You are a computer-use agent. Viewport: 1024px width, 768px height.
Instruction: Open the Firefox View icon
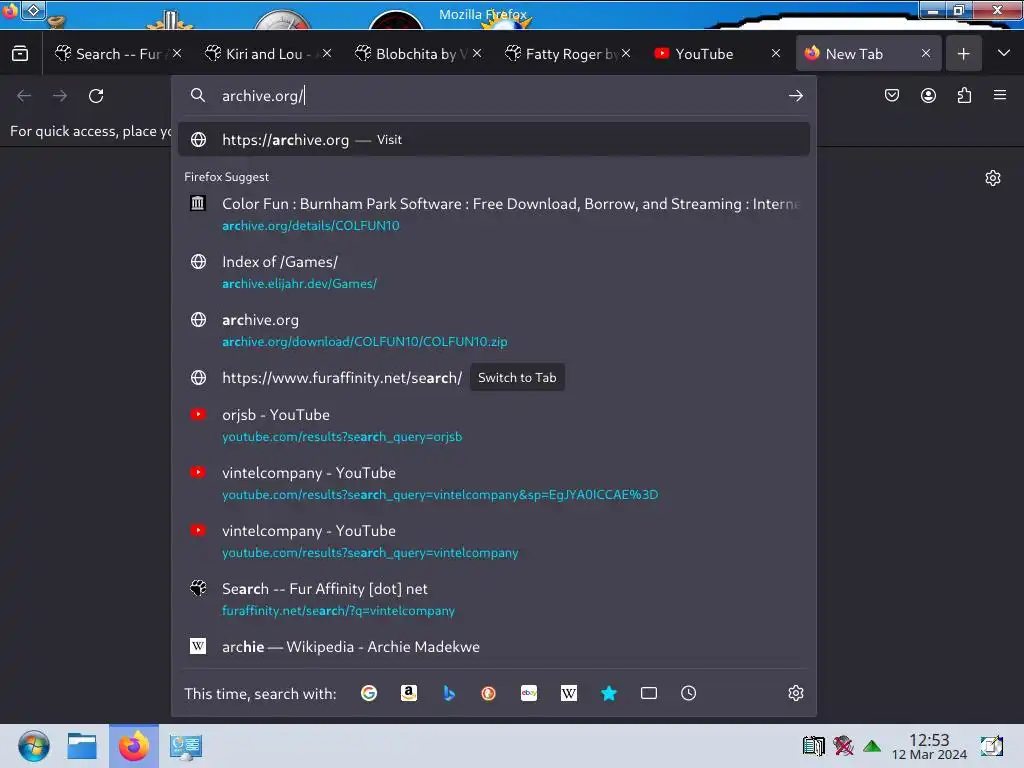[20, 54]
